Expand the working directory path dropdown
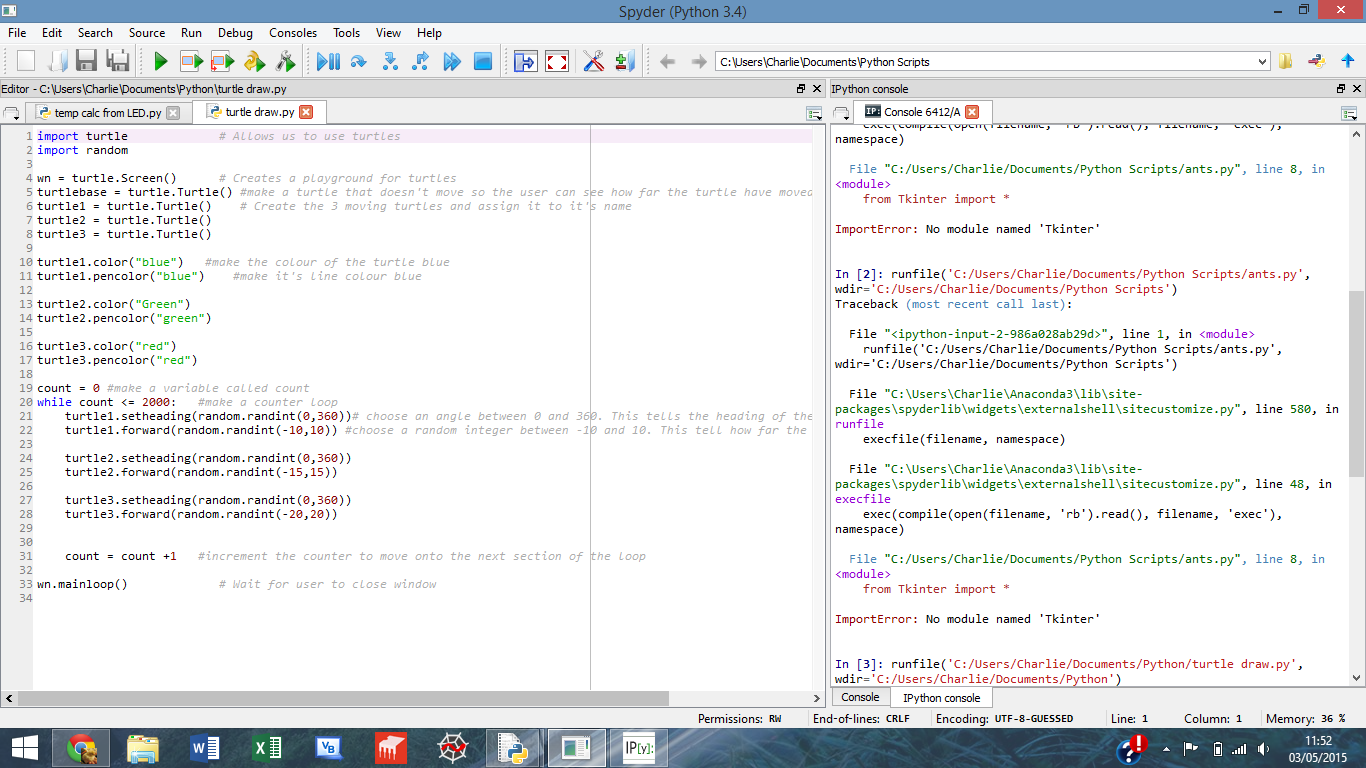Screen dimensions: 1366x768 (1261, 62)
